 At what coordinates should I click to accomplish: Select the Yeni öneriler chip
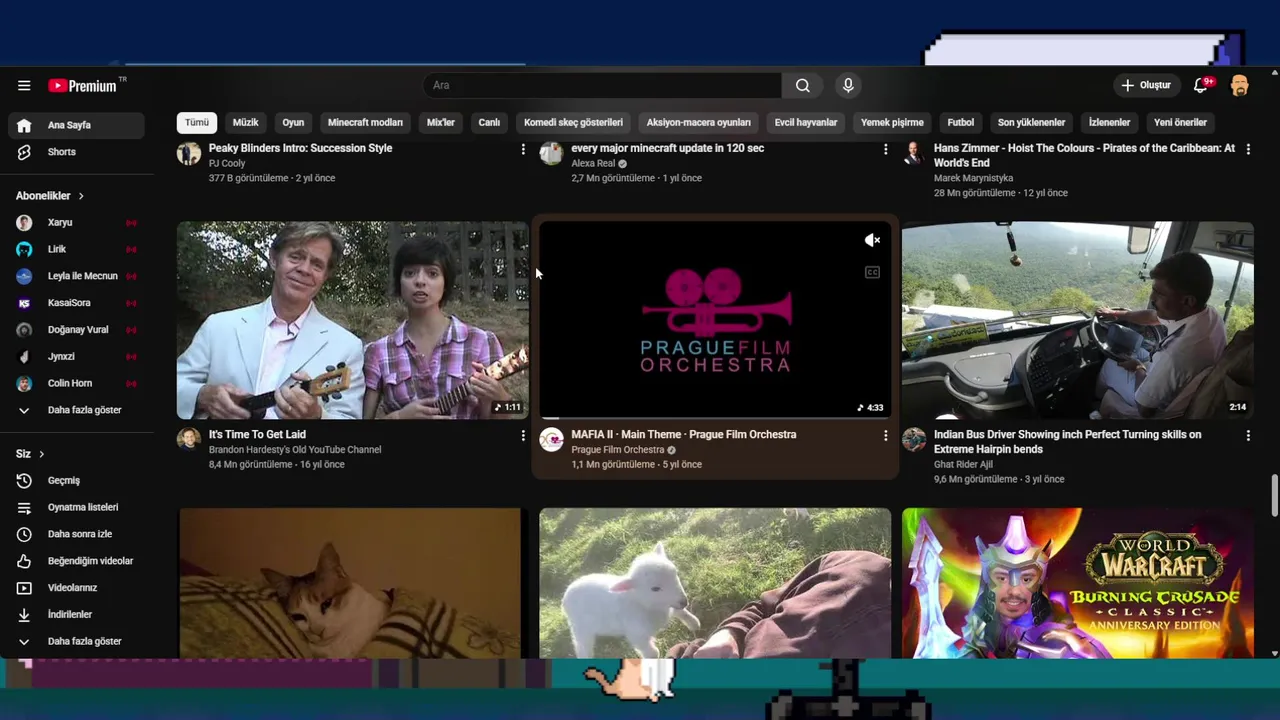pos(1180,123)
